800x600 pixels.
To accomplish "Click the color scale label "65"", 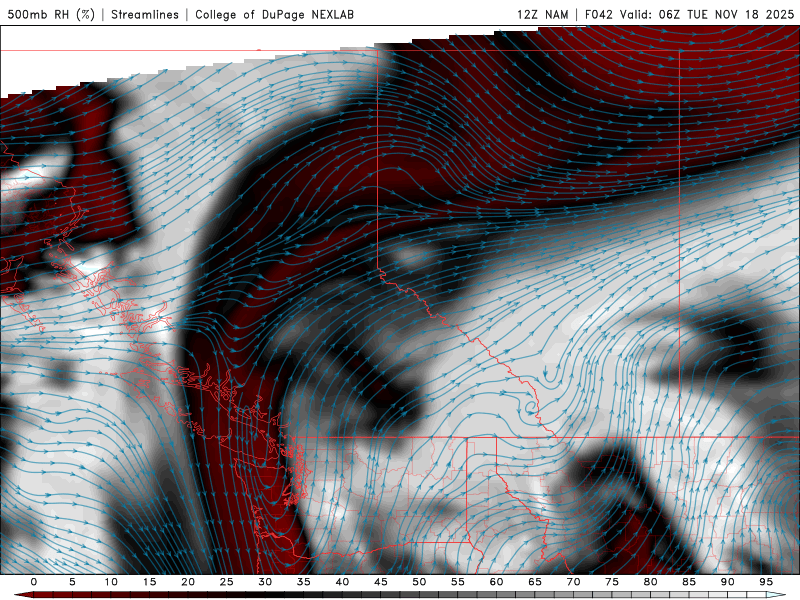I will (535, 582).
